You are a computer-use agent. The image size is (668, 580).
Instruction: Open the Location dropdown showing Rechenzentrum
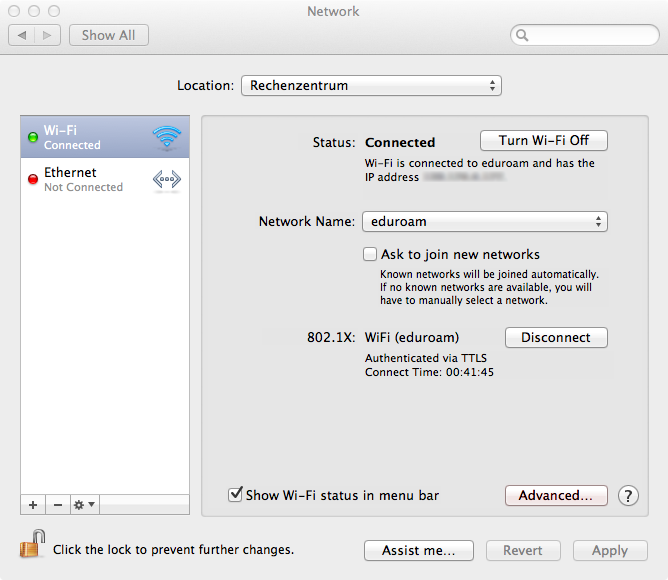point(371,86)
